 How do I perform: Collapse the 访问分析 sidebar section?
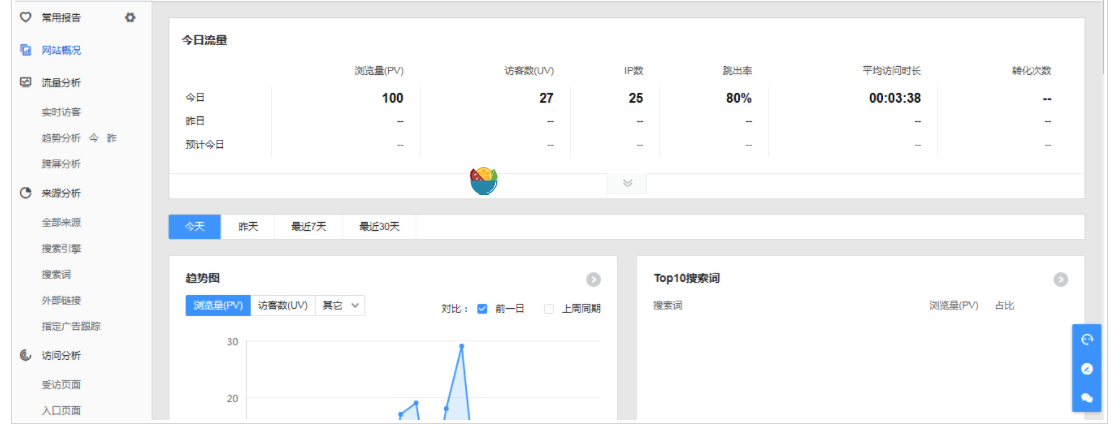[61, 355]
